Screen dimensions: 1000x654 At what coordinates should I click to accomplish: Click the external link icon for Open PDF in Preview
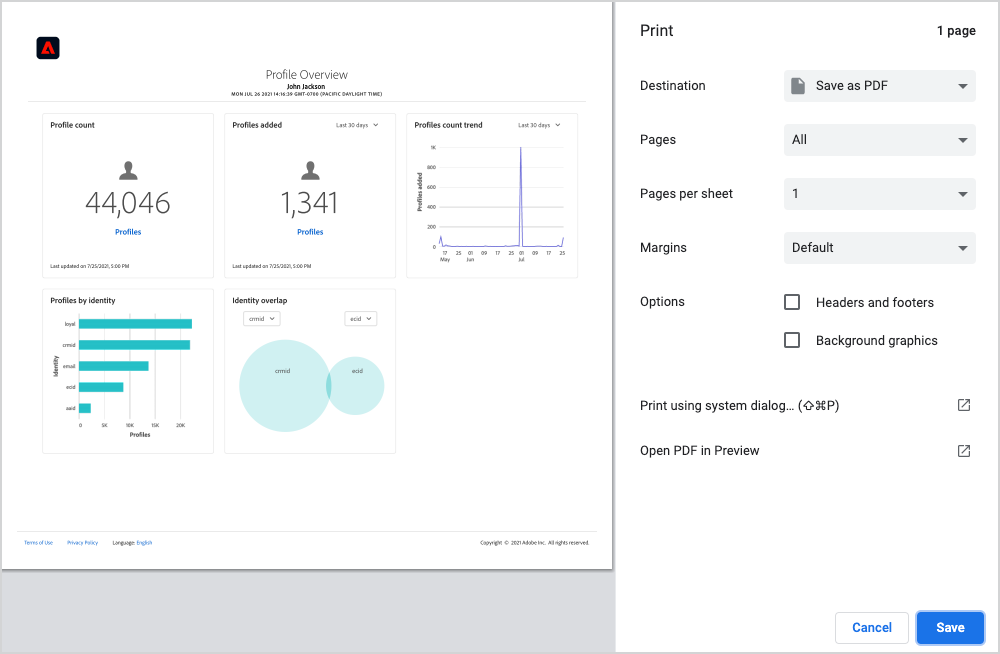tap(964, 451)
